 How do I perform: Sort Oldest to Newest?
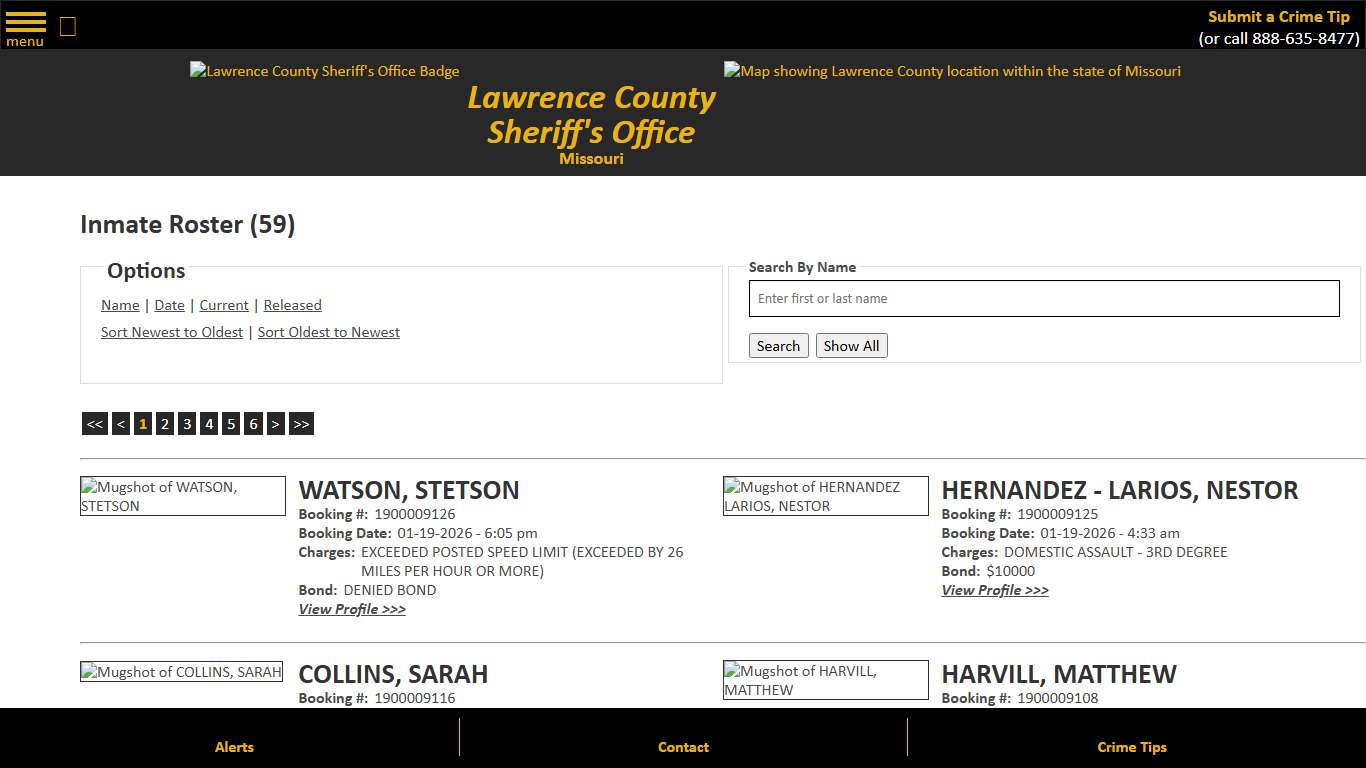[328, 332]
